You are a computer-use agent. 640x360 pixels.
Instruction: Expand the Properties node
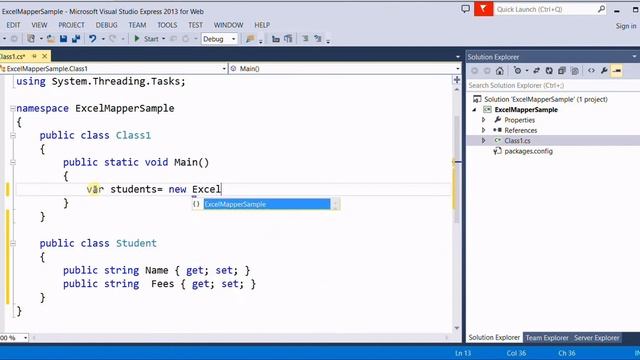coord(484,120)
